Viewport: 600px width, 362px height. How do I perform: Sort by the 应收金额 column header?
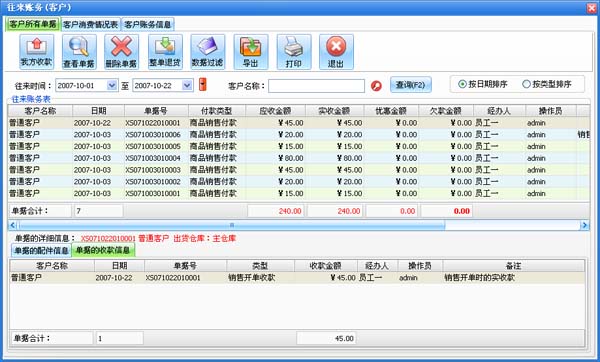pyautogui.click(x=275, y=111)
